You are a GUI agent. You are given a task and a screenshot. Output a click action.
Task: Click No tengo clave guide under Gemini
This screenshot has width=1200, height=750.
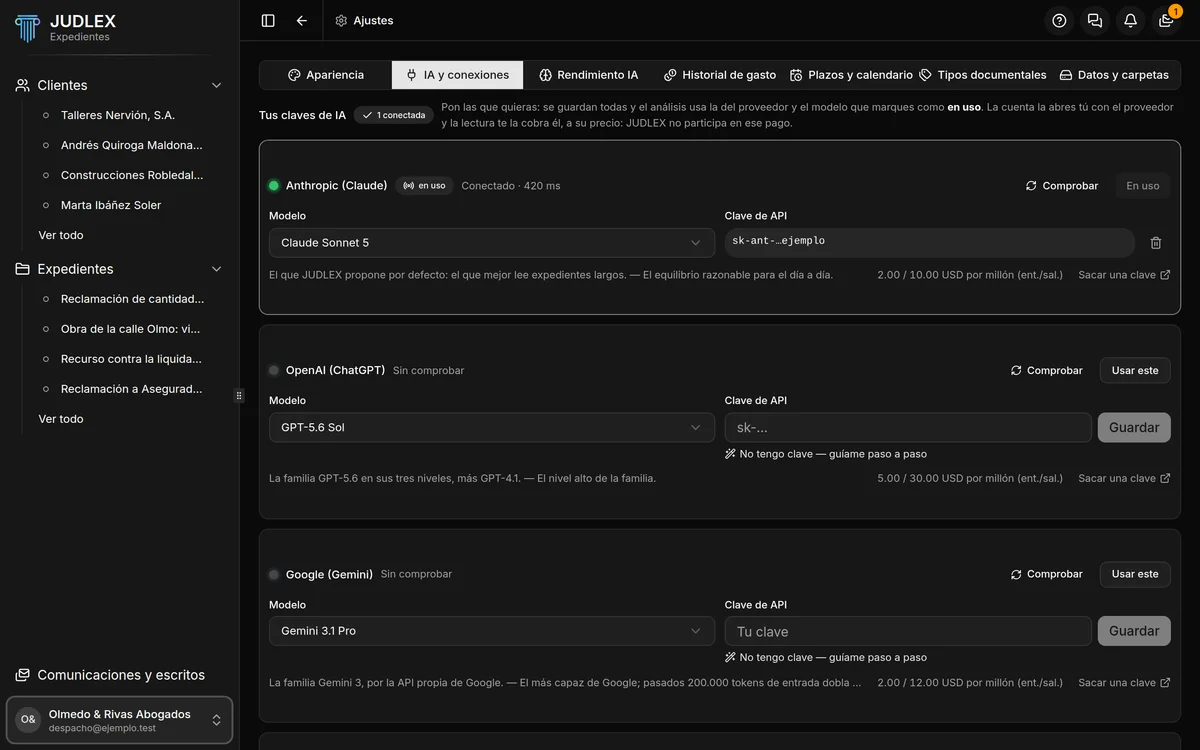pyautogui.click(x=826, y=658)
